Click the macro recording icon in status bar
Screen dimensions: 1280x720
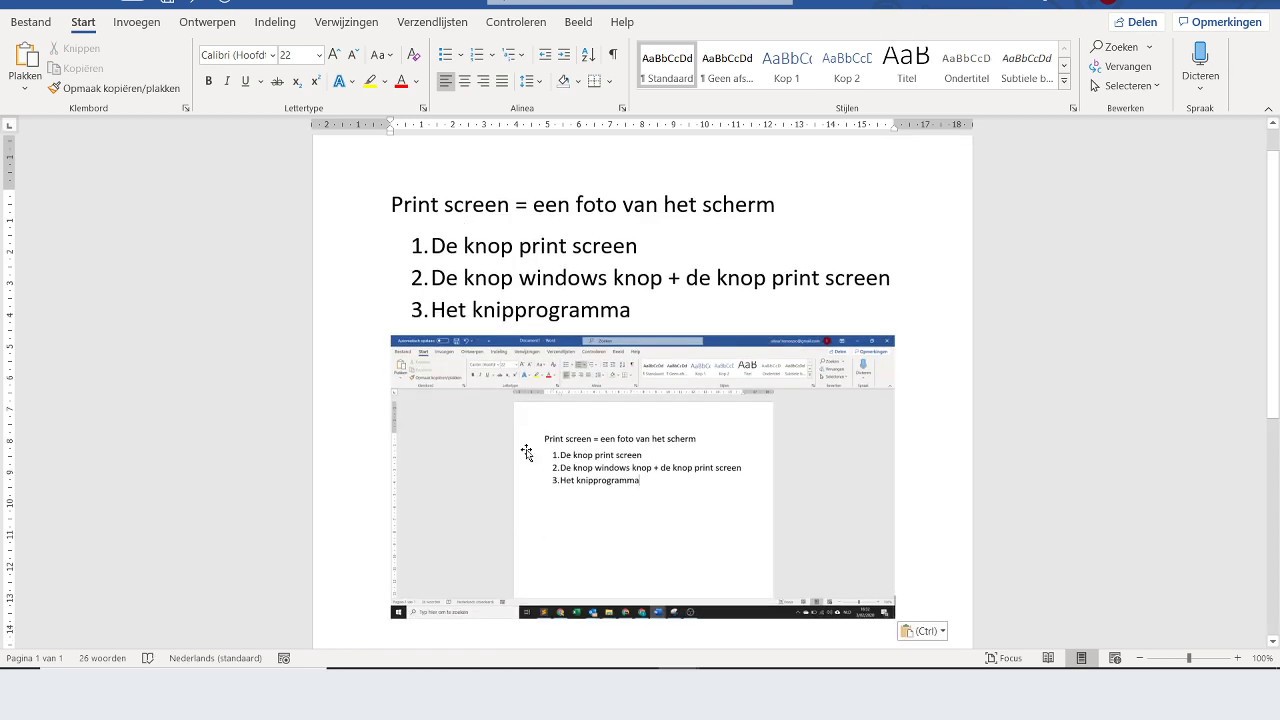coord(284,658)
